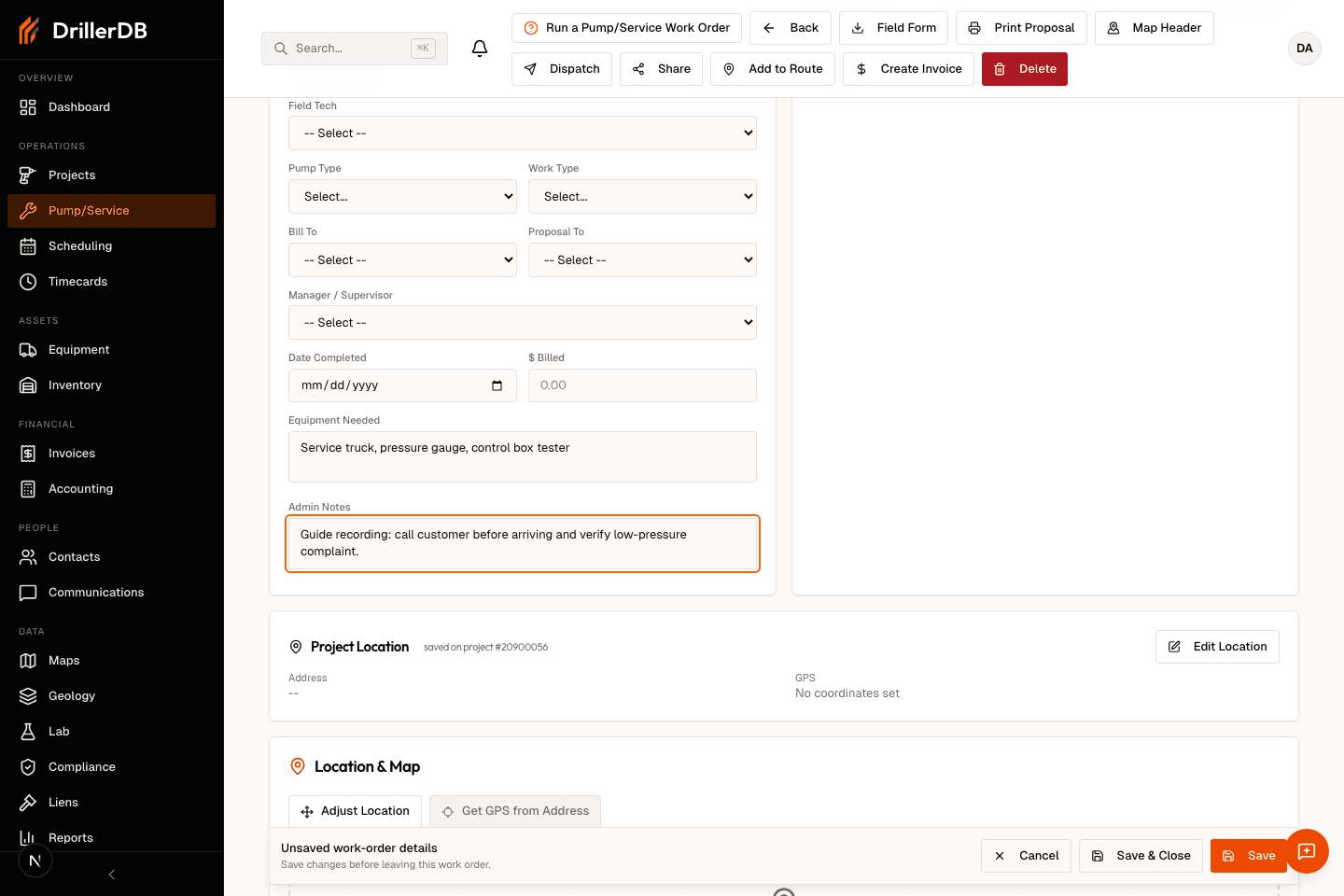This screenshot has height=896, width=1344.
Task: Go to Projects in sidebar
Action: [x=111, y=175]
